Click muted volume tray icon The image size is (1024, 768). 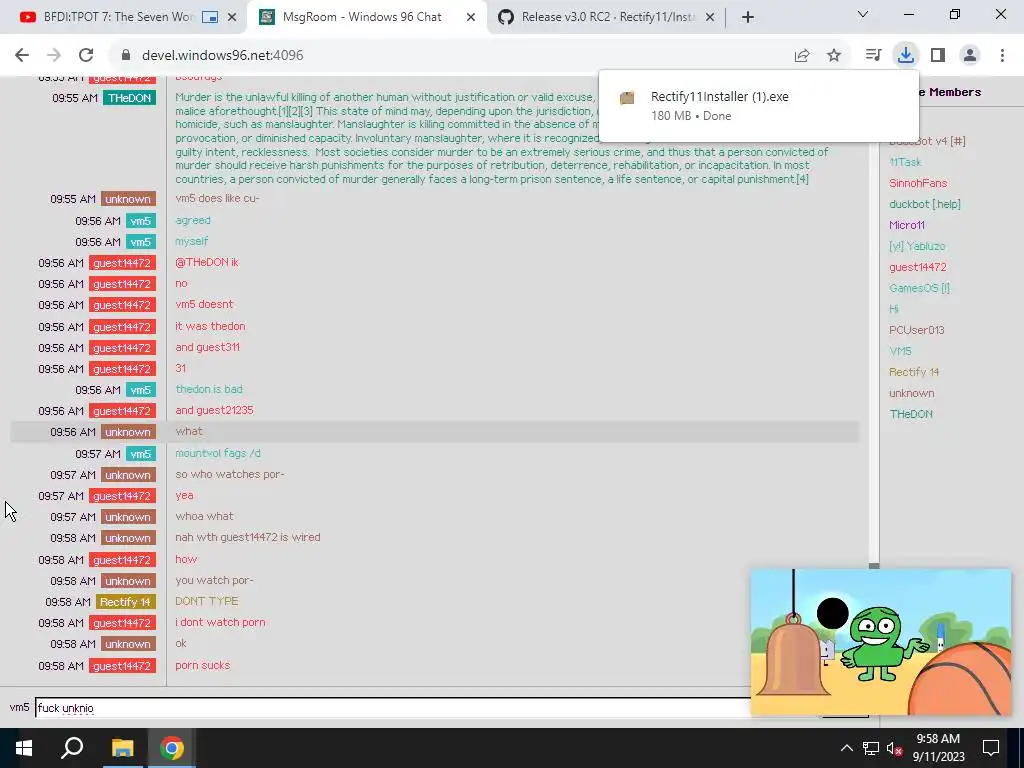[x=895, y=748]
